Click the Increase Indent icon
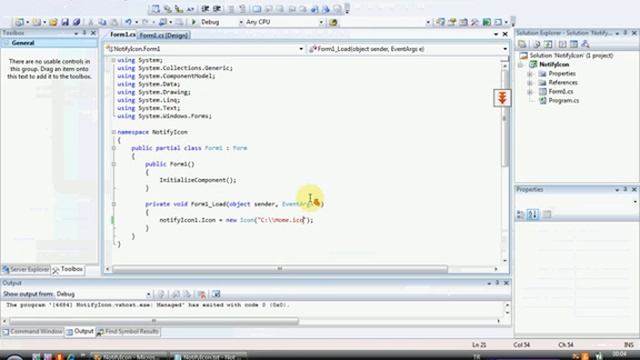 217,9
